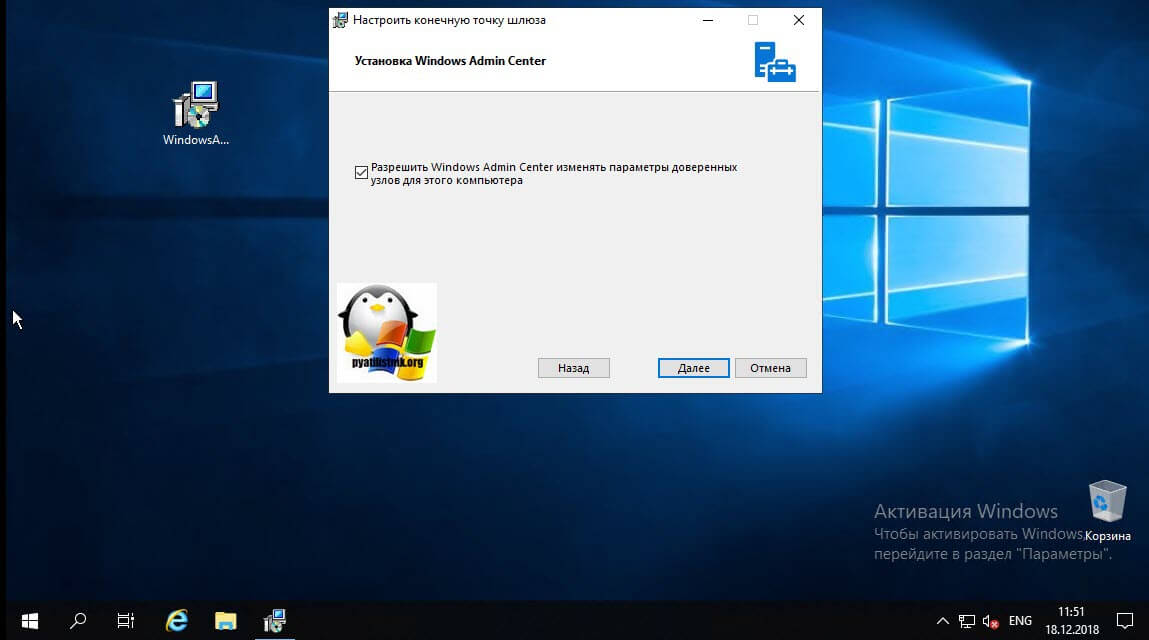Switch input language via ENG indicator

(x=1020, y=622)
